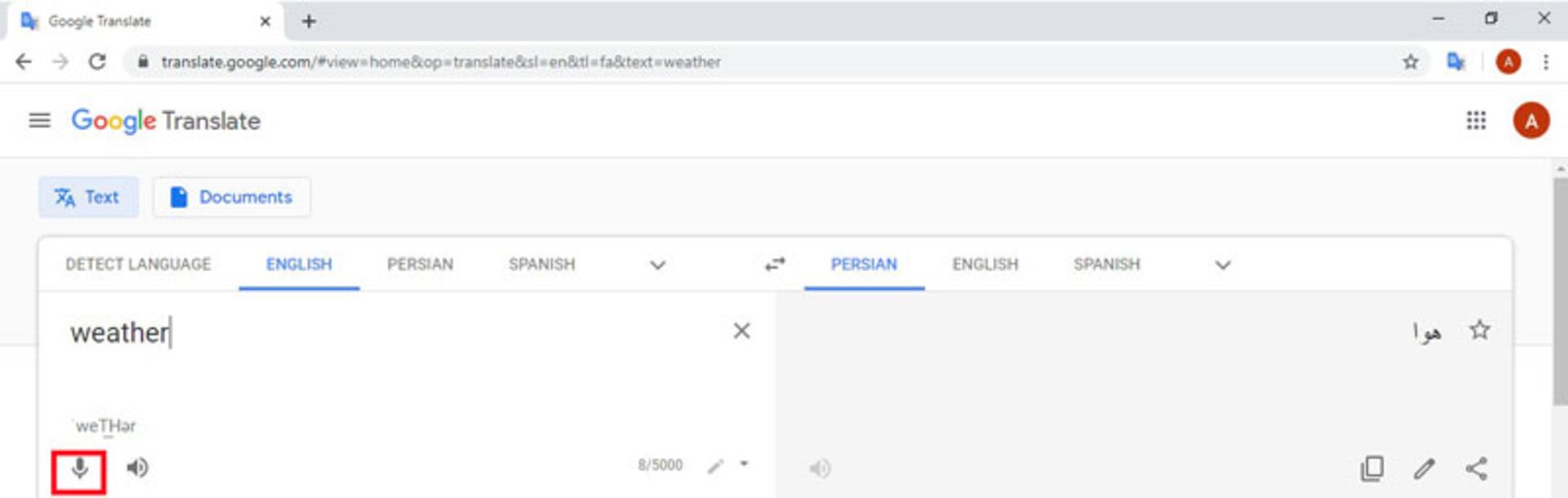Select Detect Language source tab

[x=138, y=264]
